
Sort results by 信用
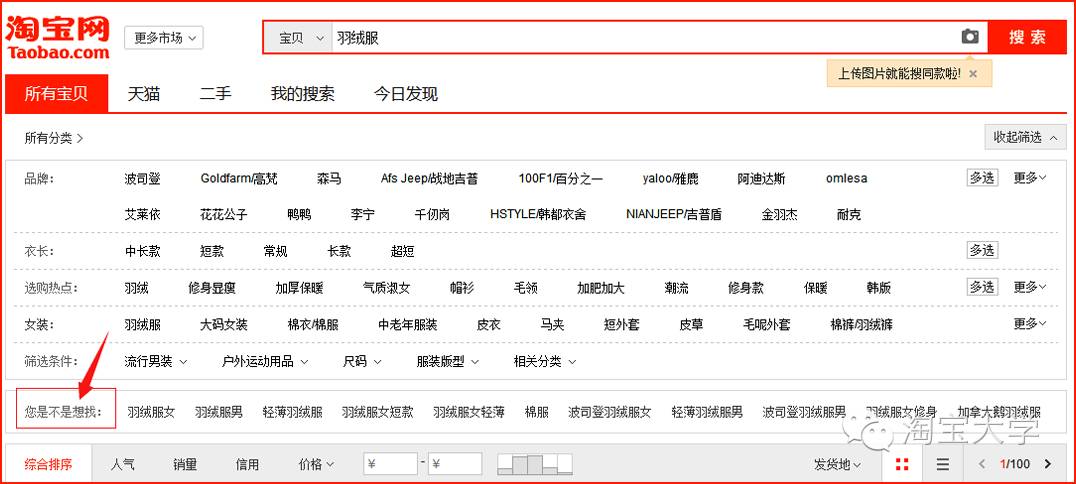click(x=247, y=464)
